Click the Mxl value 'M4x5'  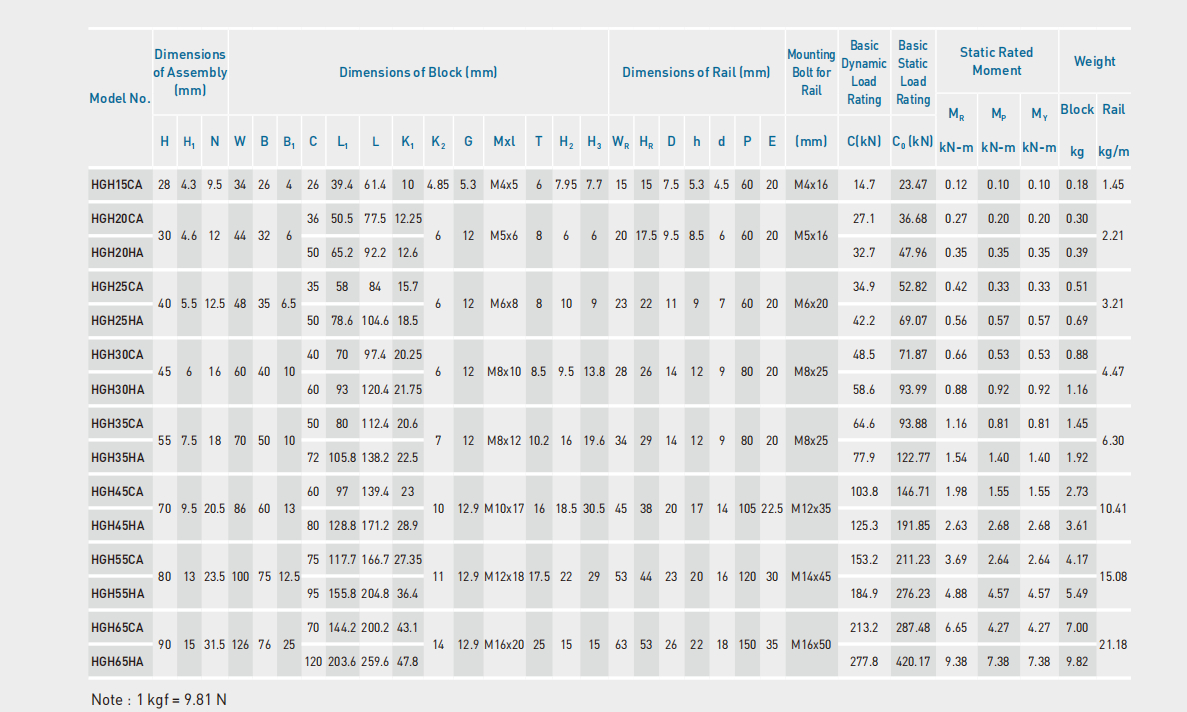504,185
